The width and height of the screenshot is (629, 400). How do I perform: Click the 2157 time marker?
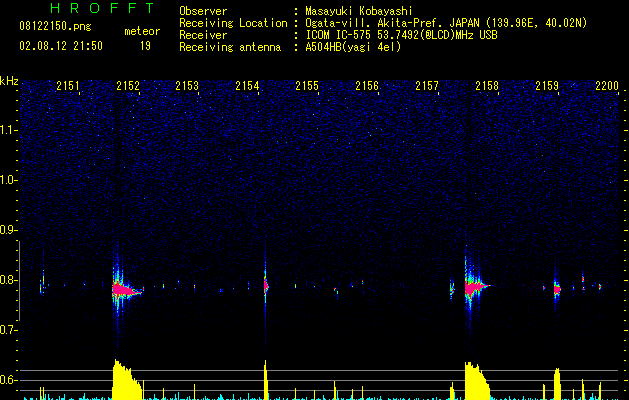pyautogui.click(x=427, y=85)
